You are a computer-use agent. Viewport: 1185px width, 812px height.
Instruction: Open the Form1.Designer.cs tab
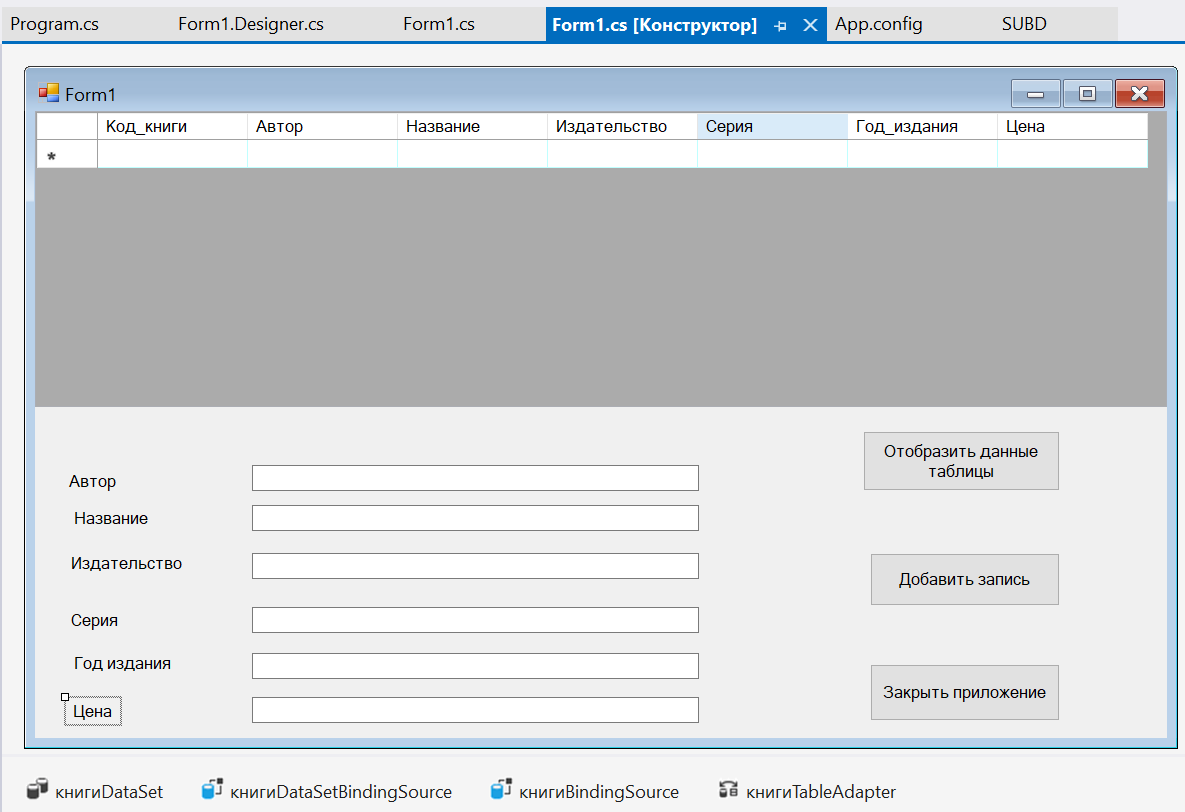pos(250,24)
